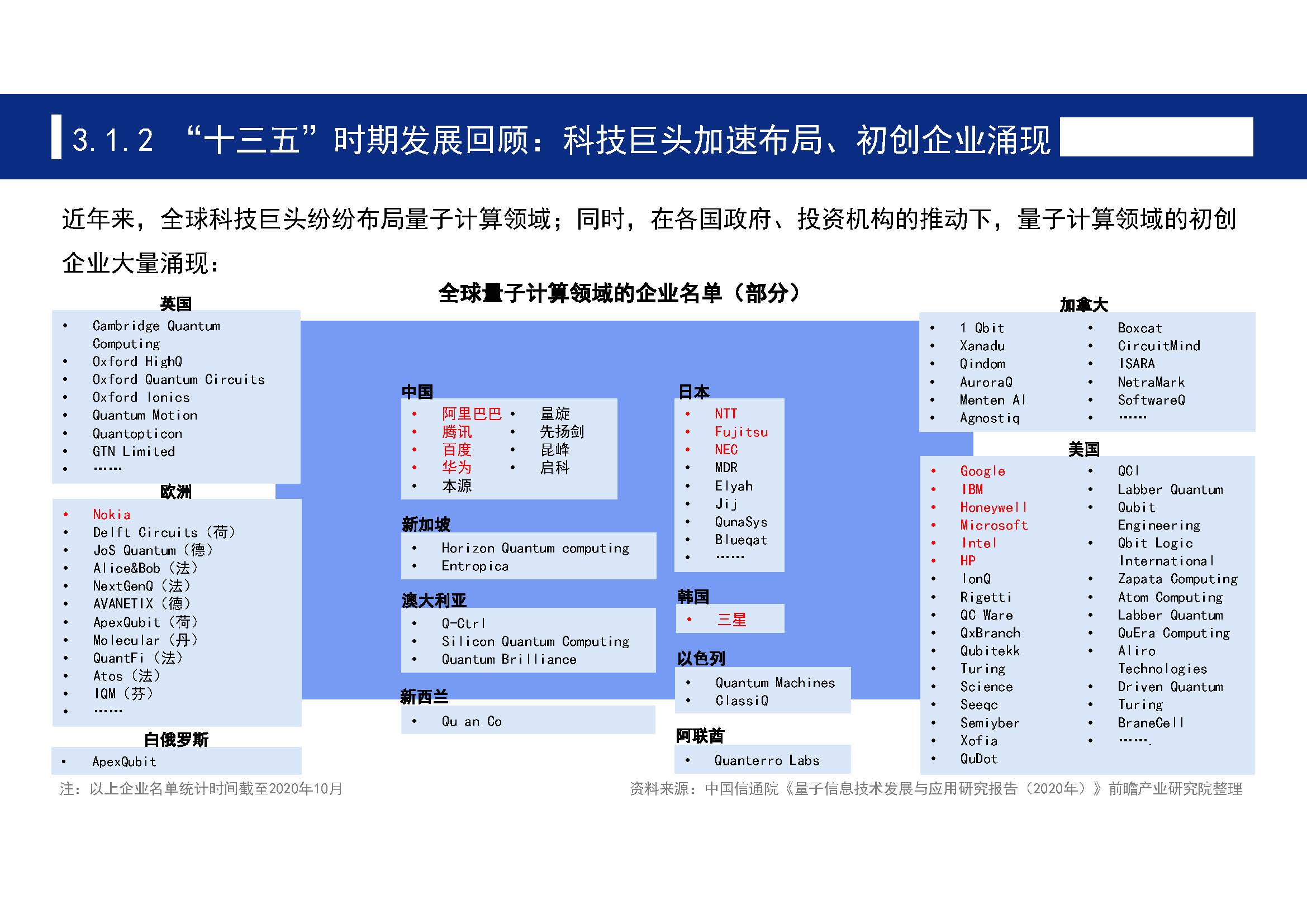
Task: Click the source citation at the bottom right
Action: [936, 789]
